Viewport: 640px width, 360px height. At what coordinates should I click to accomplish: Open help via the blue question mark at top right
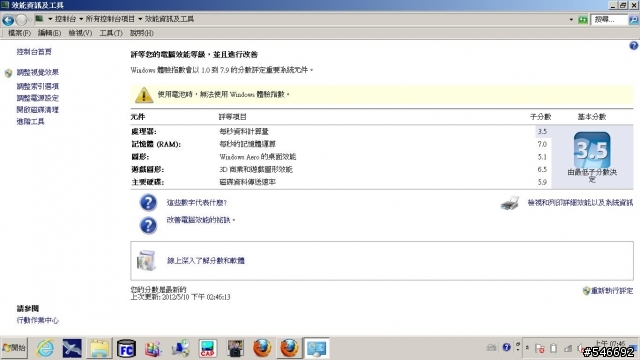pyautogui.click(x=633, y=46)
